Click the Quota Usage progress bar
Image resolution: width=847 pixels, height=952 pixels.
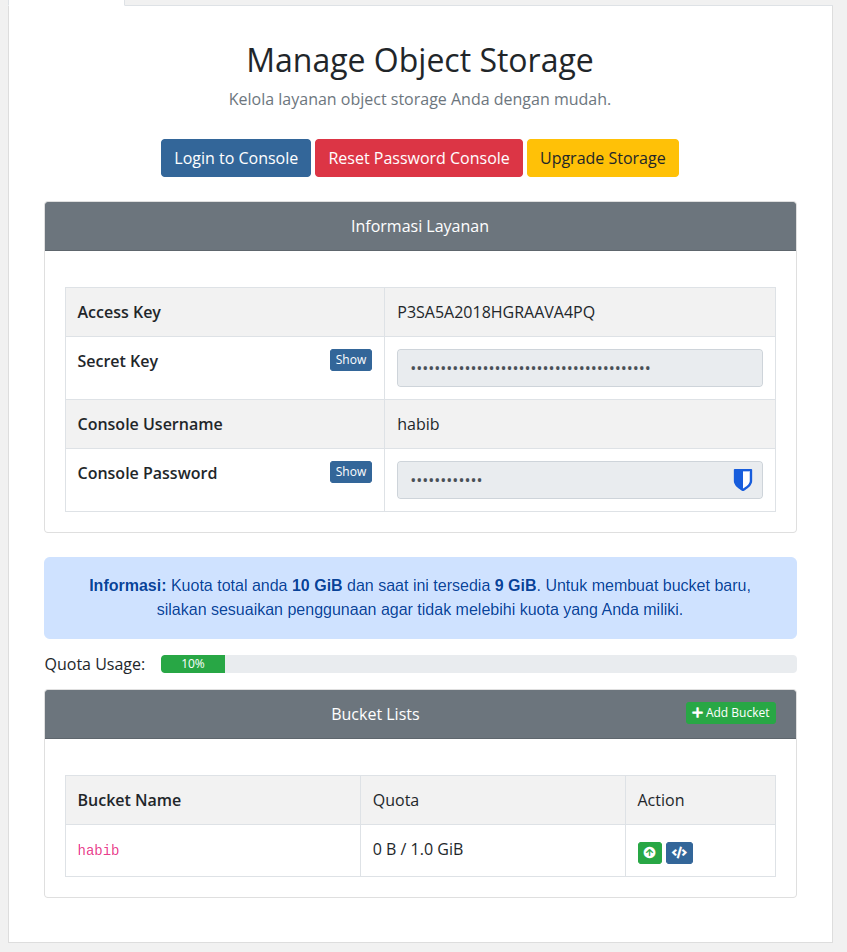point(478,664)
